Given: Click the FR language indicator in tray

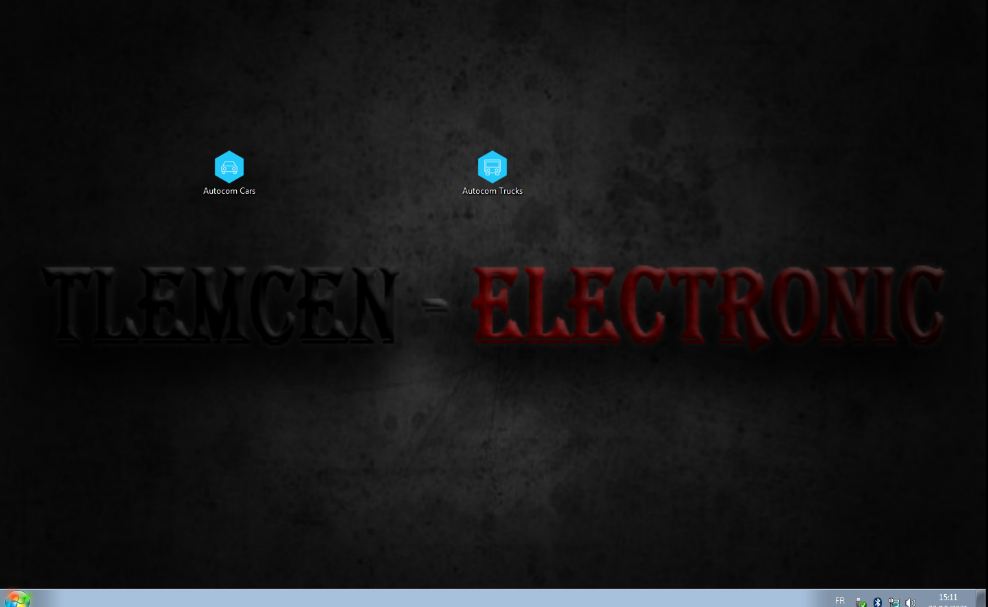Looking at the screenshot, I should point(840,601).
